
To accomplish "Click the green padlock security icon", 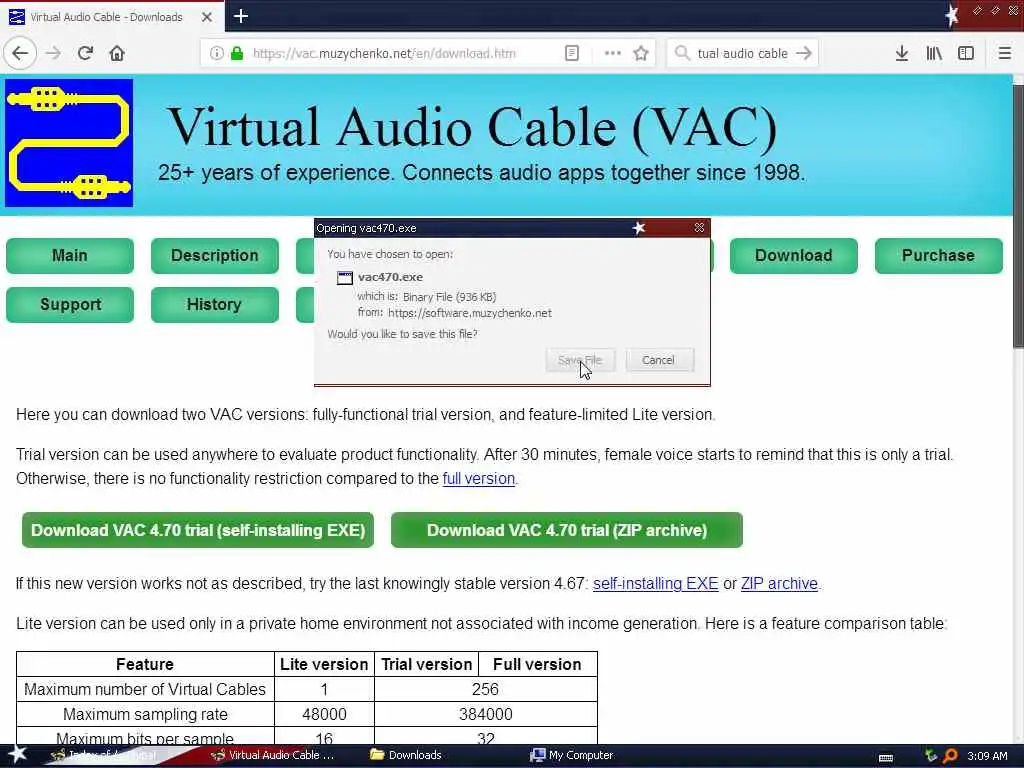I will click(x=237, y=54).
